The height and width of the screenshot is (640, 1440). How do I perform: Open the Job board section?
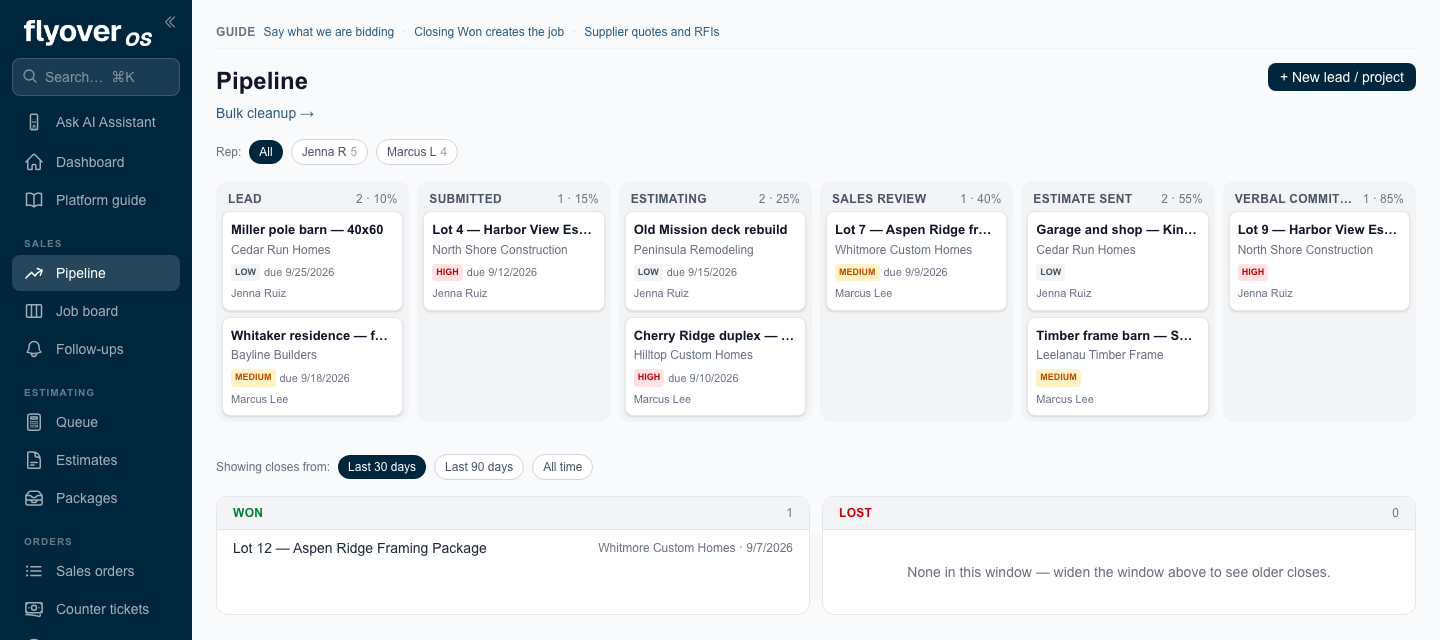[96, 311]
